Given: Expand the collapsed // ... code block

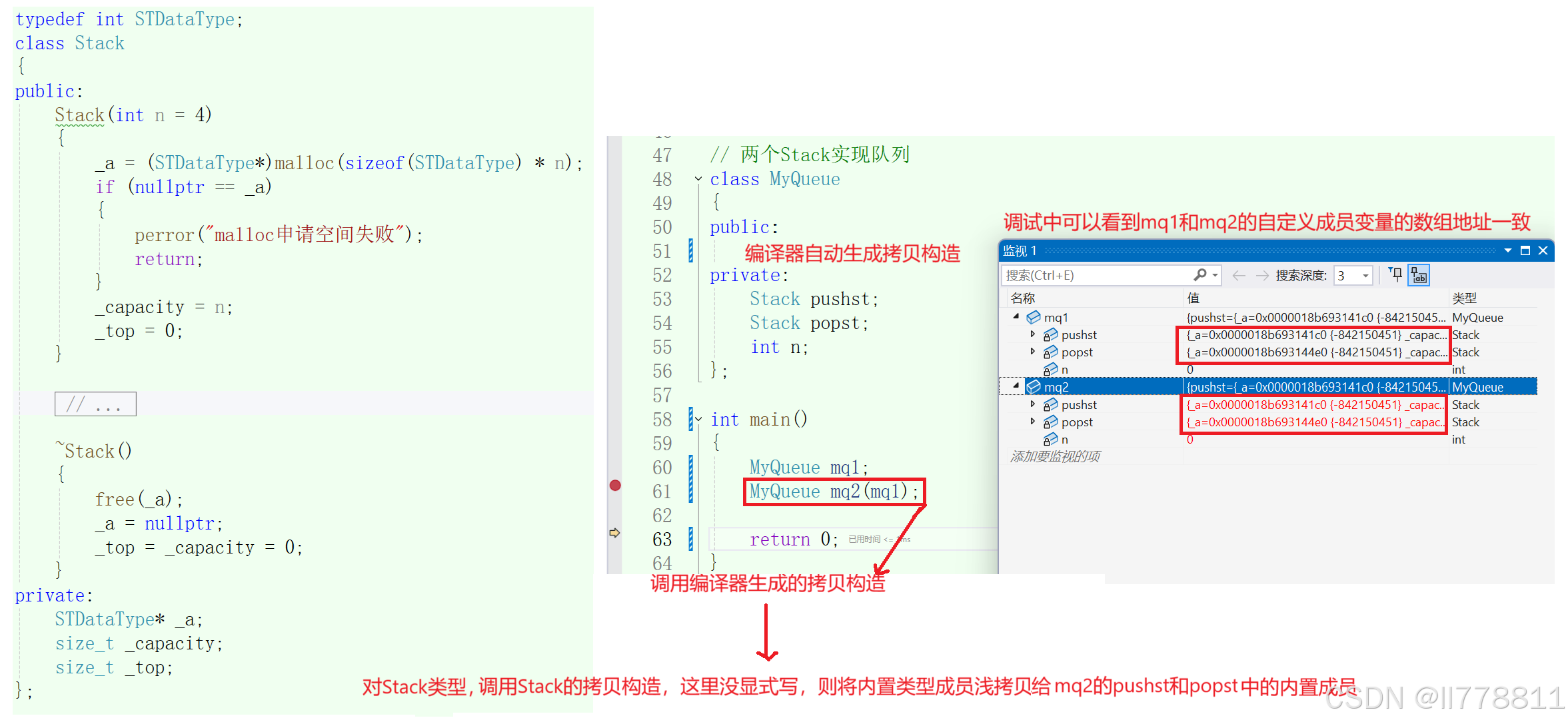Looking at the screenshot, I should [95, 404].
